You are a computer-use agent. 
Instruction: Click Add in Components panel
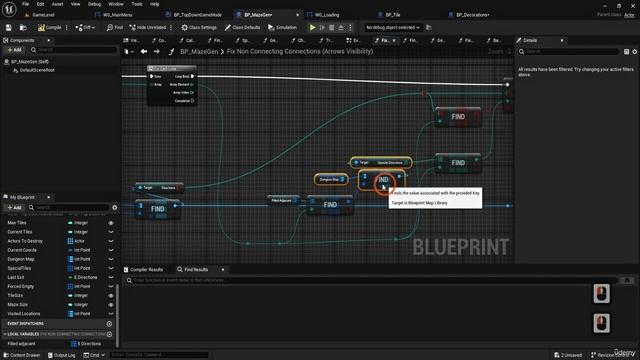click(x=14, y=50)
